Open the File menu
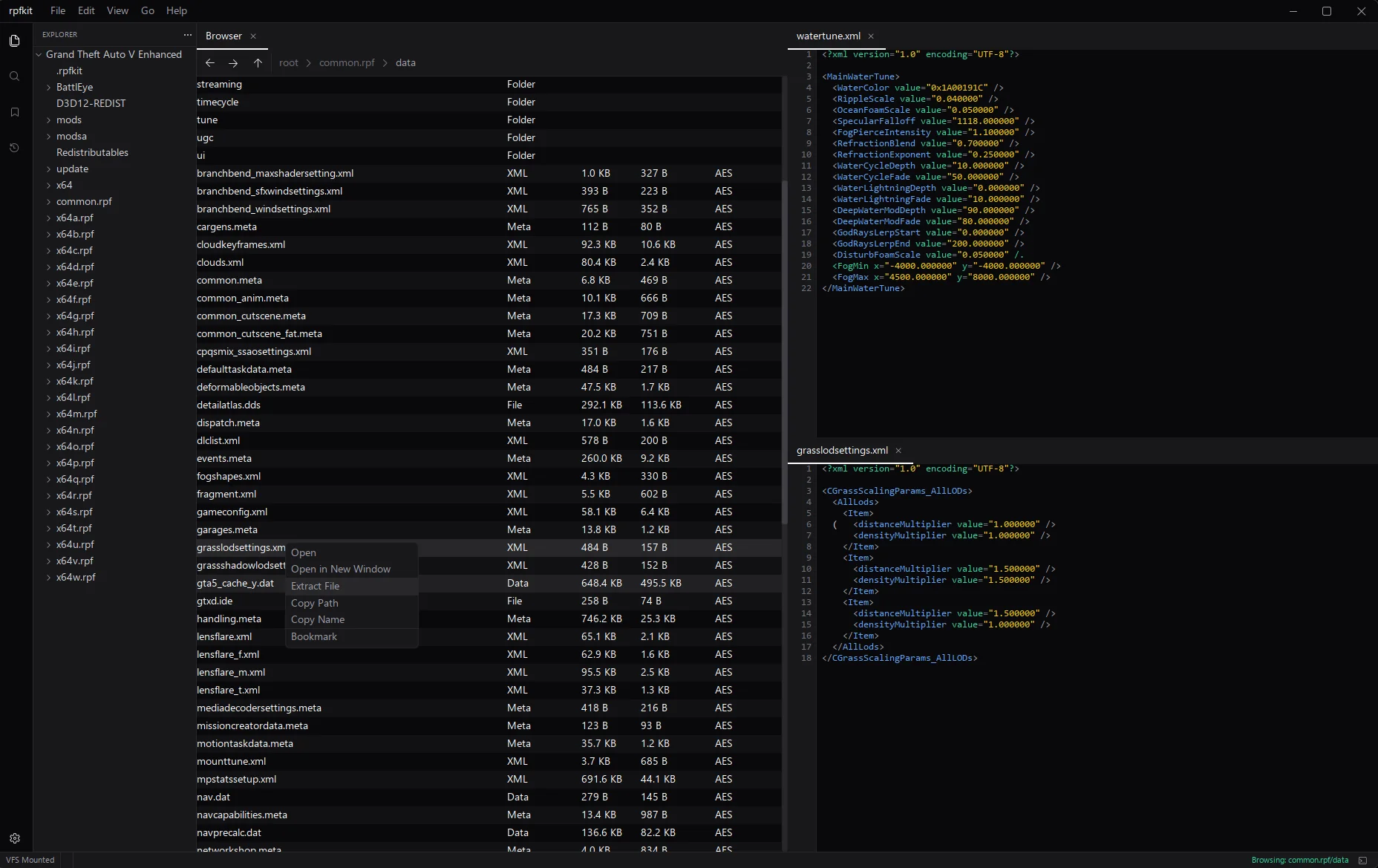 pos(58,10)
